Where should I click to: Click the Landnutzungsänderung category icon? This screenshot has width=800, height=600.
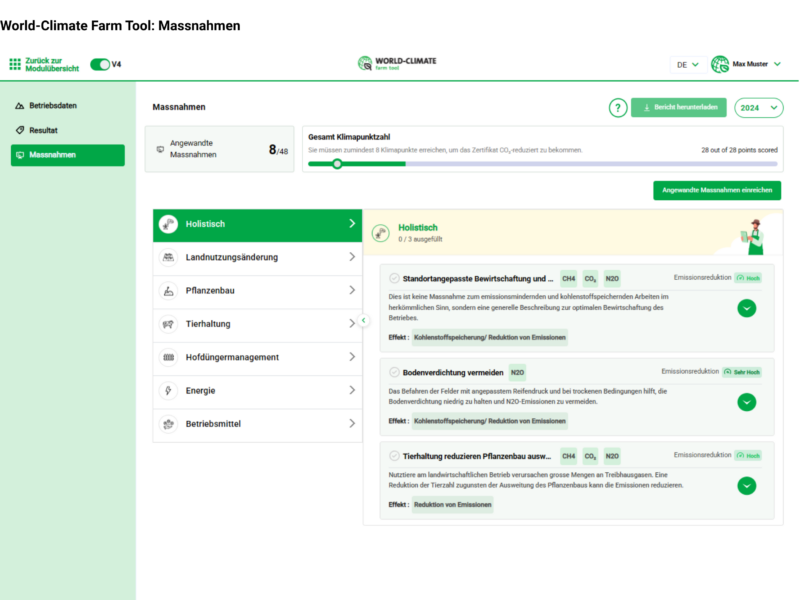tap(168, 257)
